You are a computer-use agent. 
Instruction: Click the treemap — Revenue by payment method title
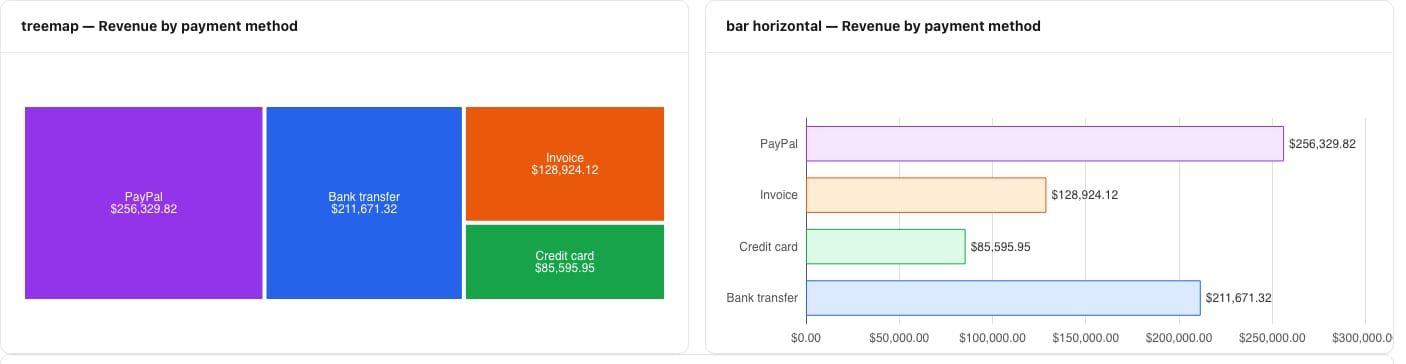point(160,26)
